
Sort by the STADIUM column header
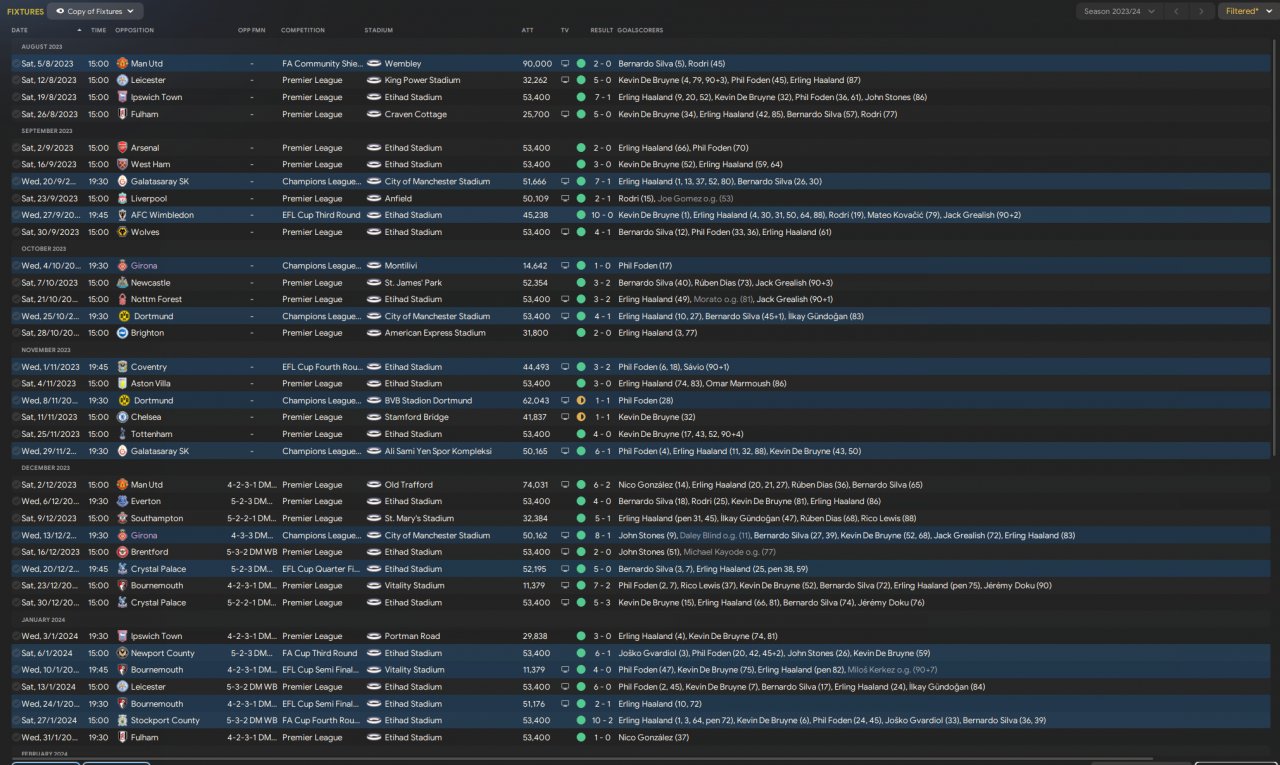(x=379, y=30)
